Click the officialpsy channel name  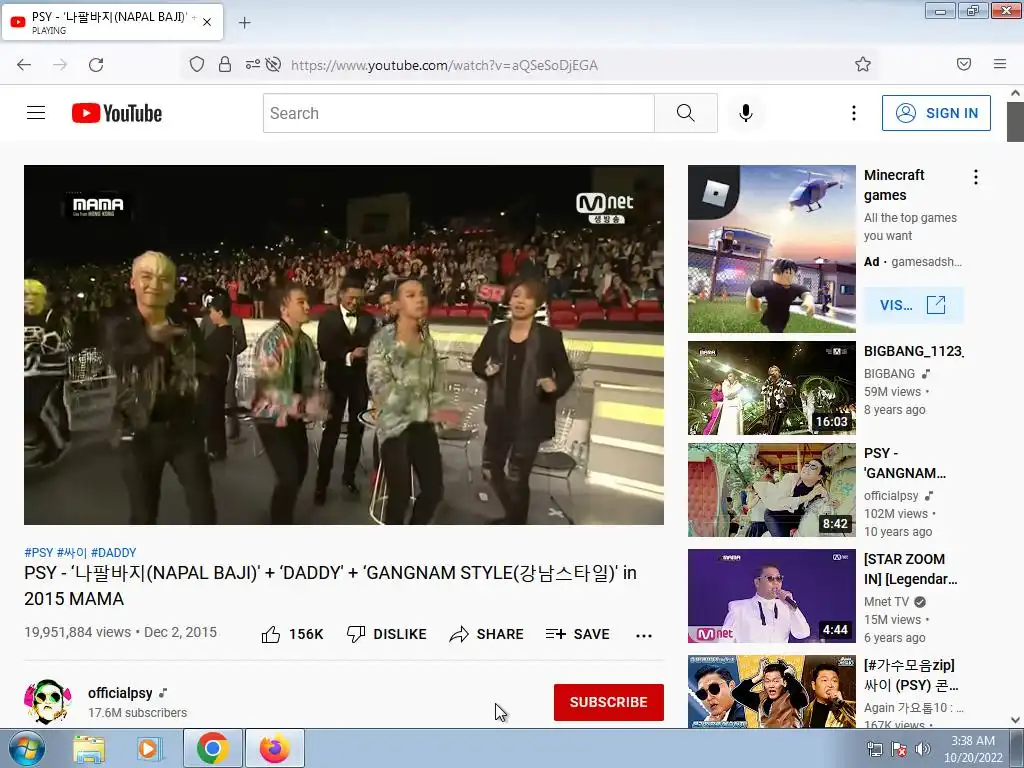click(120, 693)
